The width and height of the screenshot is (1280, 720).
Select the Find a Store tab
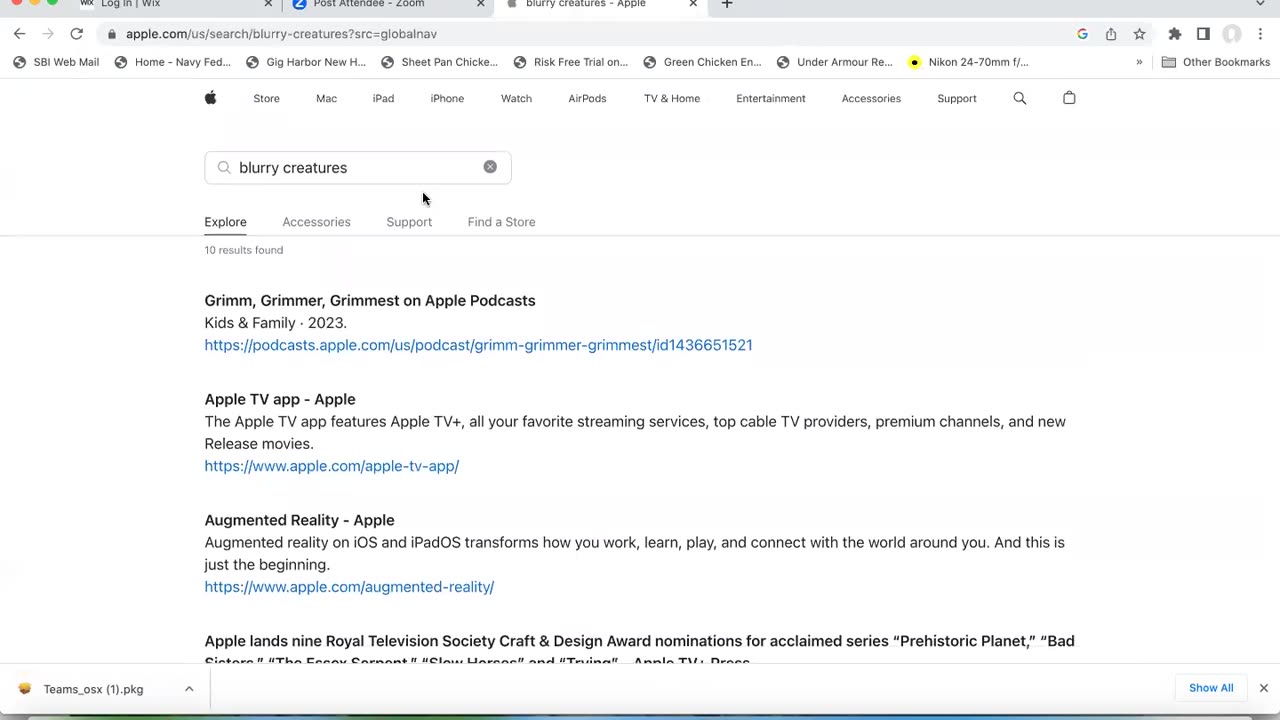[x=501, y=222]
